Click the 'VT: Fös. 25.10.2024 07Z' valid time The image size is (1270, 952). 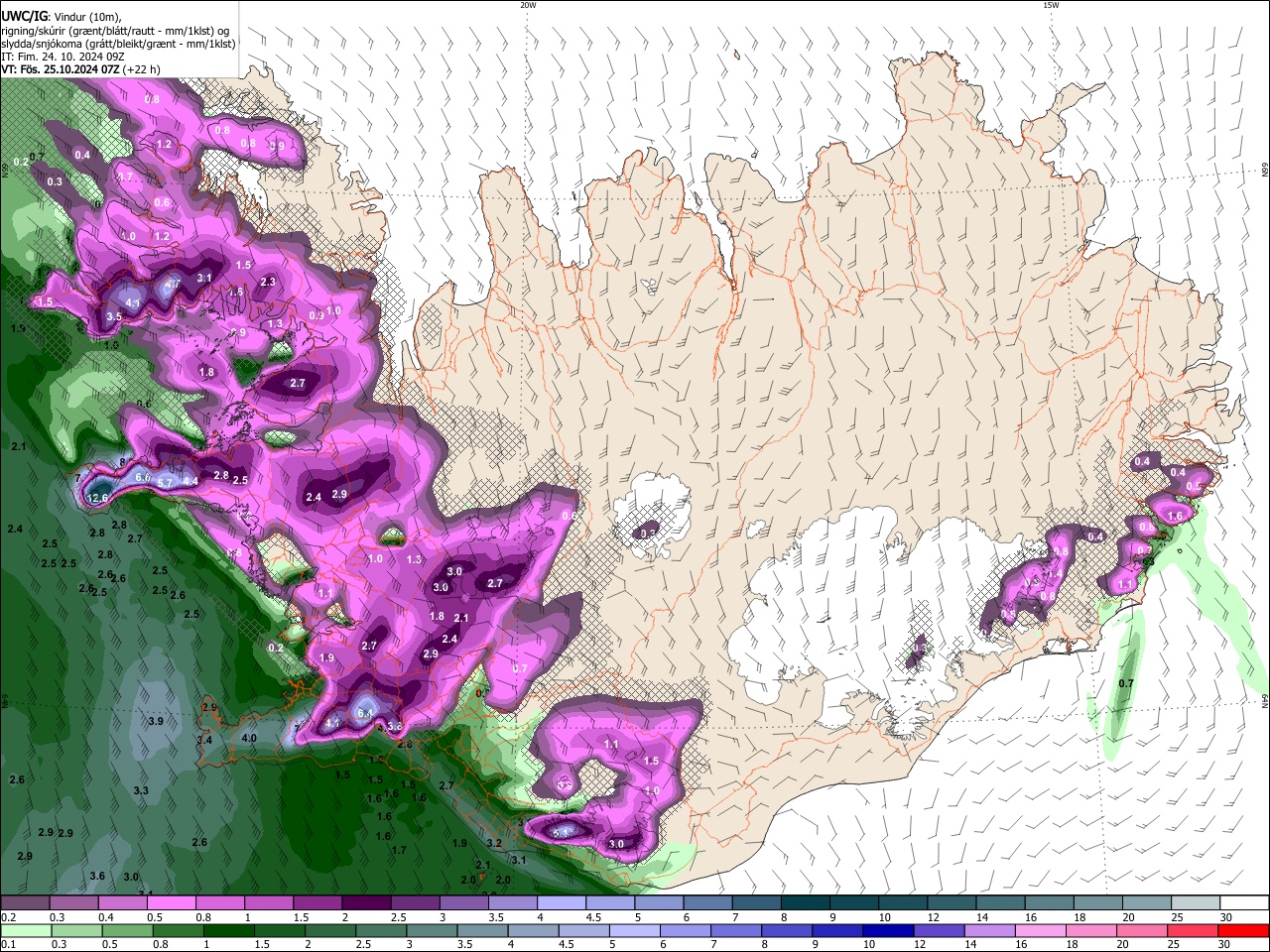coord(61,69)
